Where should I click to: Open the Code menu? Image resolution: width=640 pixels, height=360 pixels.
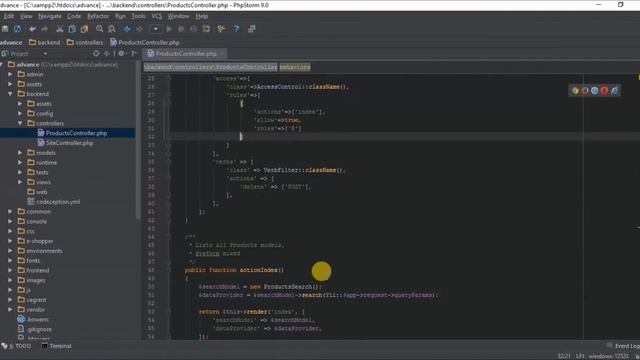(74, 16)
